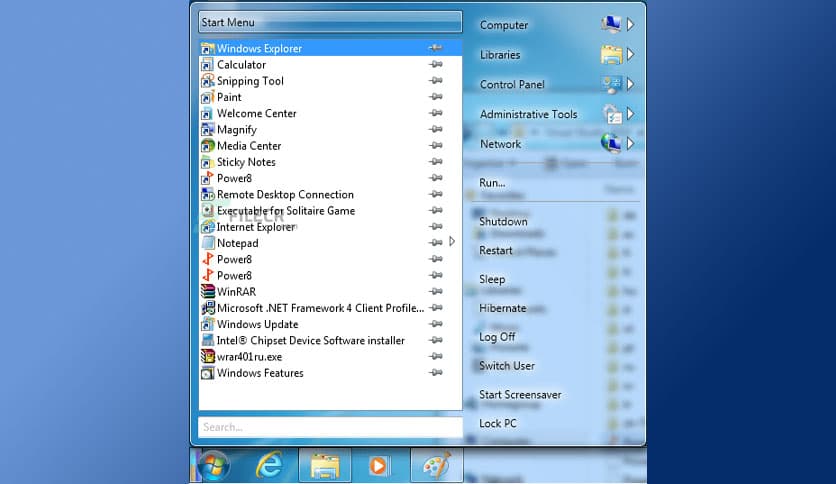Screen dimensions: 836x484
Task: Click the Start Menu header bar
Action: 330,22
